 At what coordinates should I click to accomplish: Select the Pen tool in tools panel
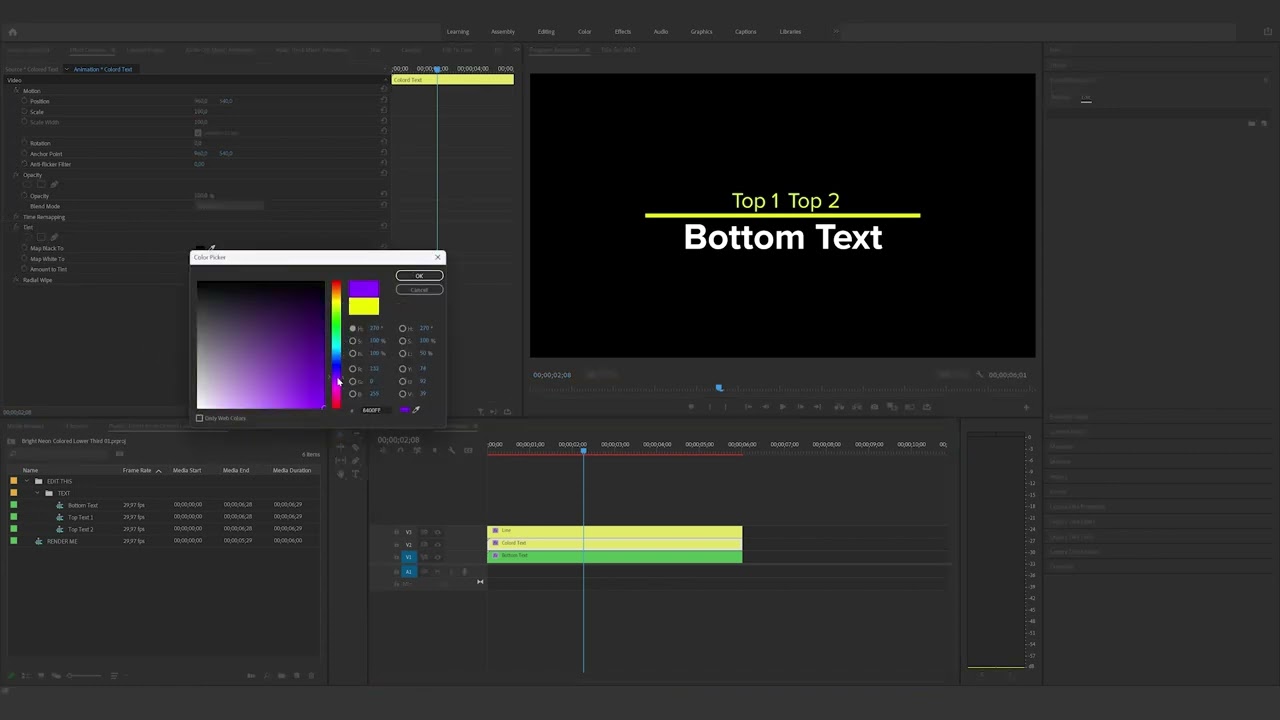pyautogui.click(x=355, y=461)
